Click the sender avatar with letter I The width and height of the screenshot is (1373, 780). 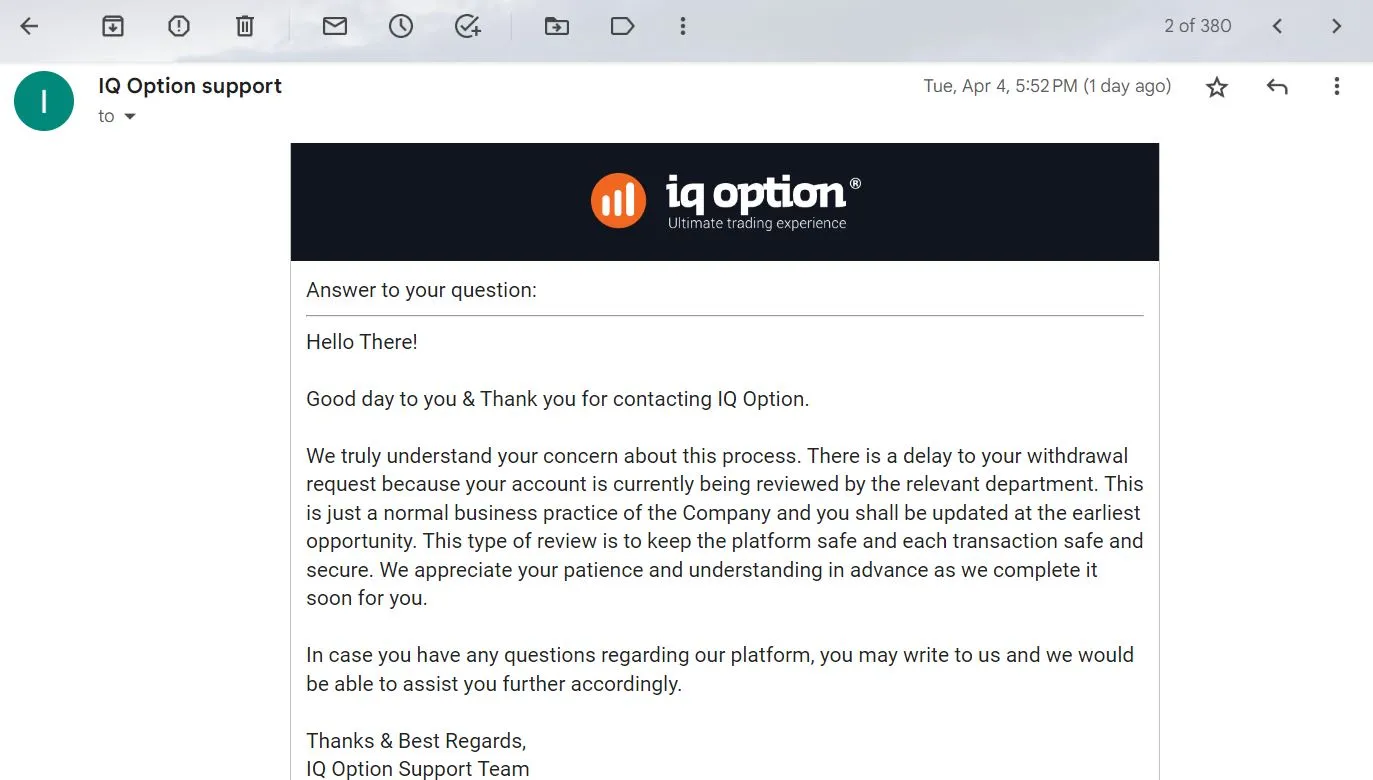click(44, 101)
